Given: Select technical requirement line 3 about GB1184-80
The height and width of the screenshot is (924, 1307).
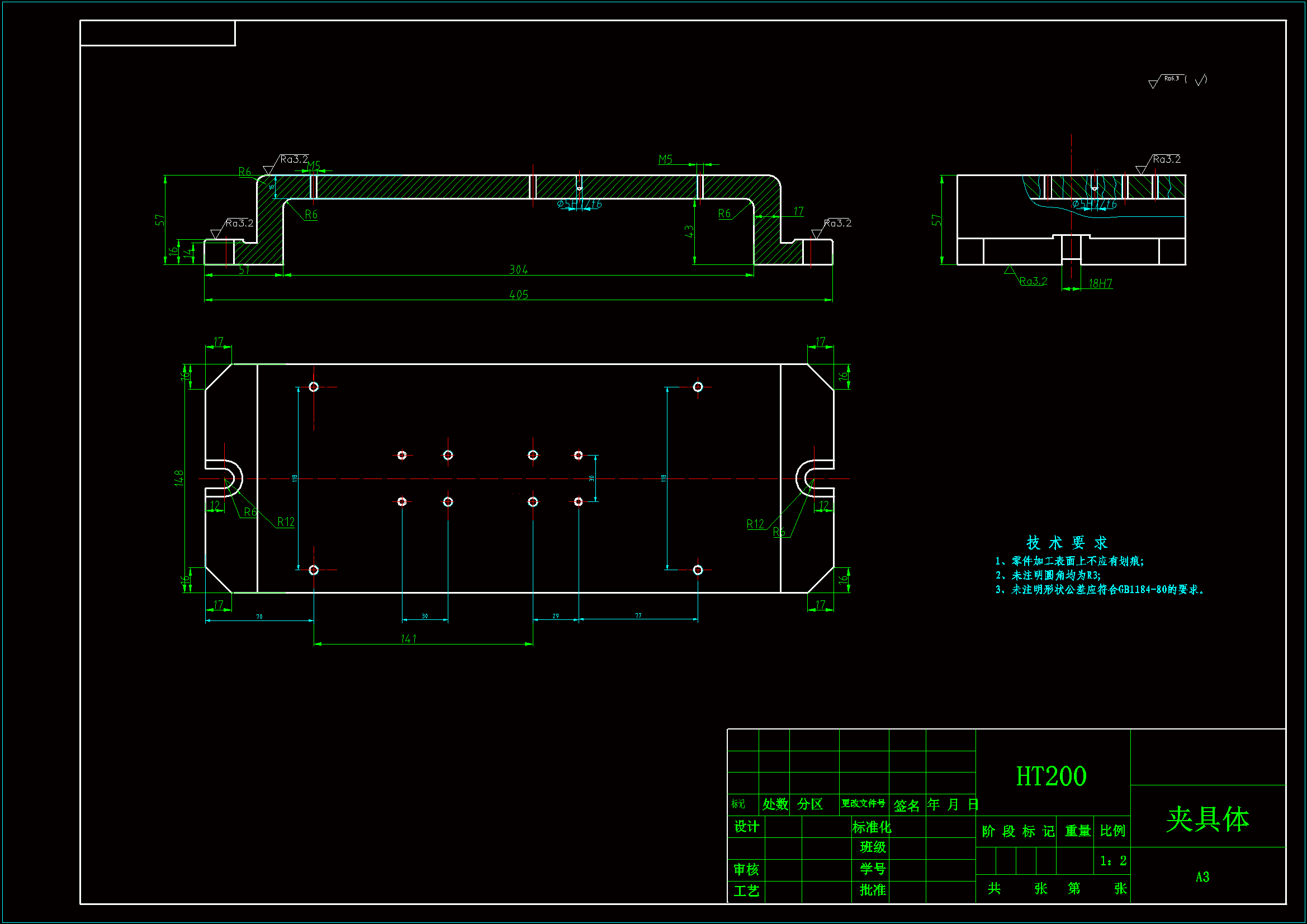Looking at the screenshot, I should [1099, 590].
